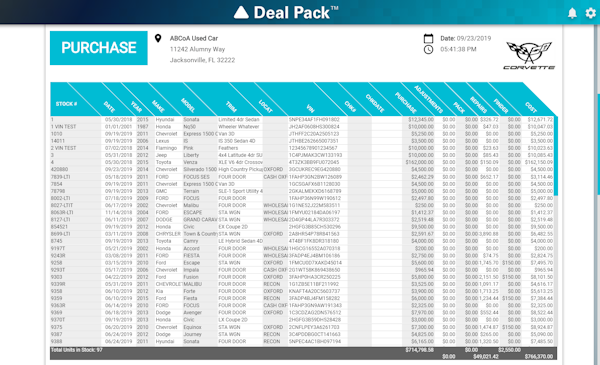Sort by COST column header
This screenshot has height=365, width=600.
click(x=531, y=107)
